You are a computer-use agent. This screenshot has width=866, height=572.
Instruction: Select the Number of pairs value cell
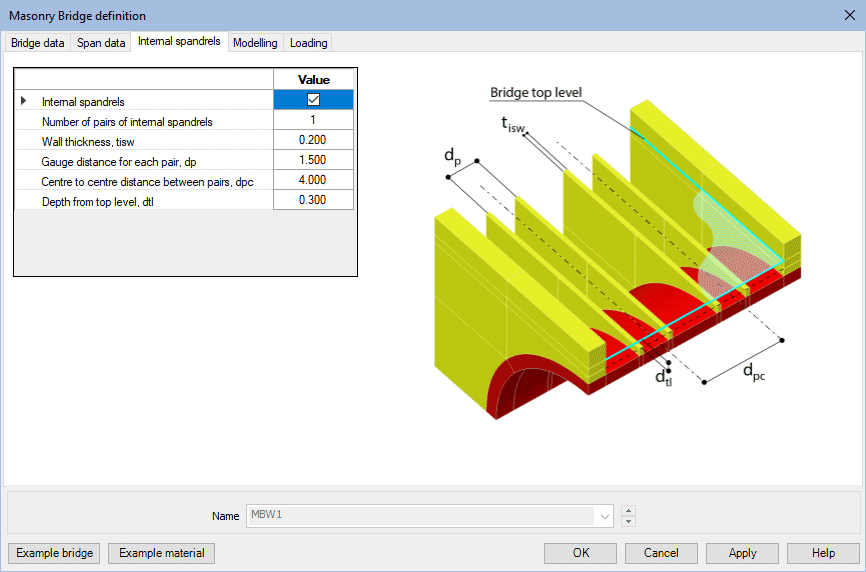tap(313, 120)
